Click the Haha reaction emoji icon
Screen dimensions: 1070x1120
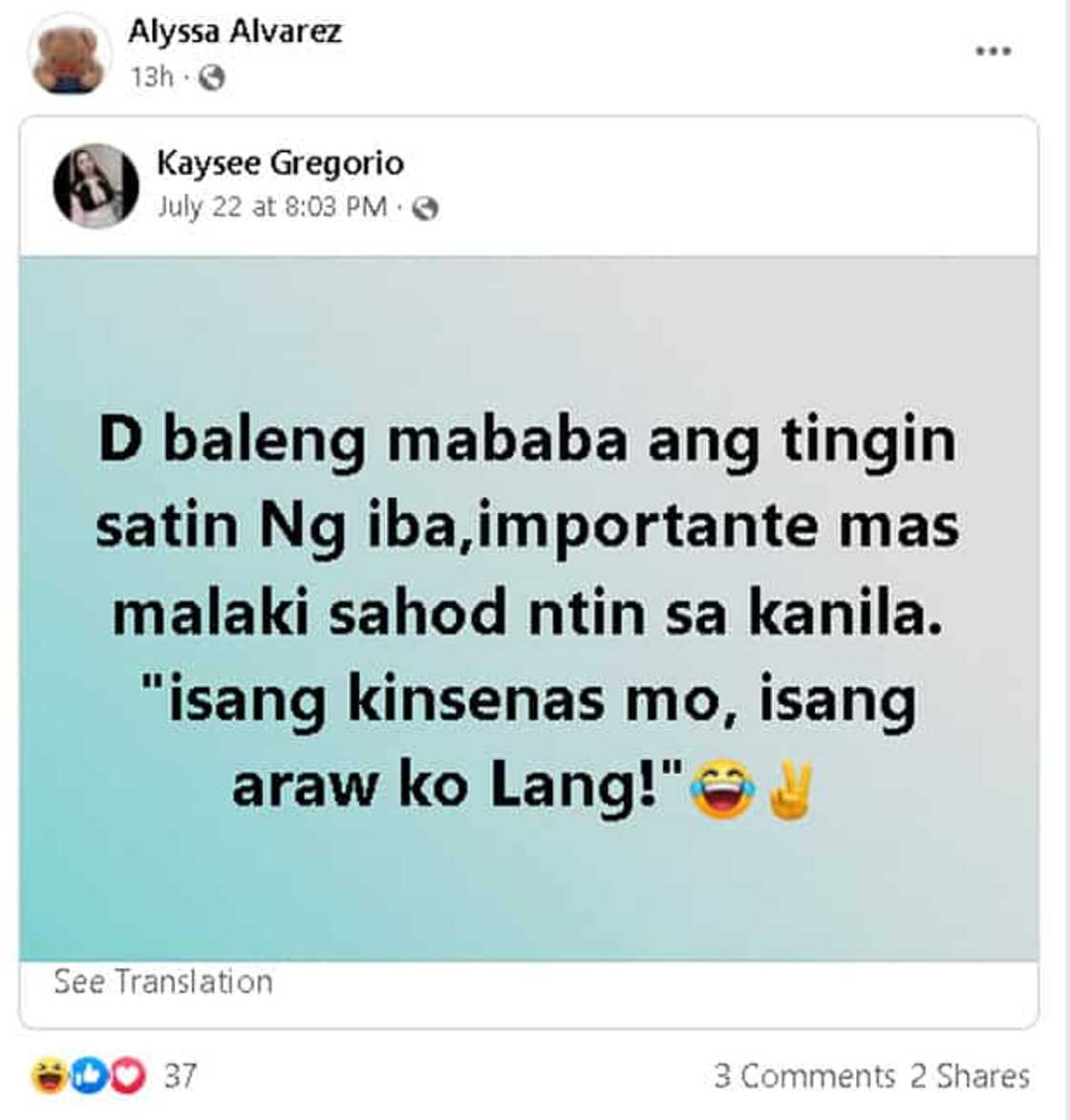(x=50, y=1076)
